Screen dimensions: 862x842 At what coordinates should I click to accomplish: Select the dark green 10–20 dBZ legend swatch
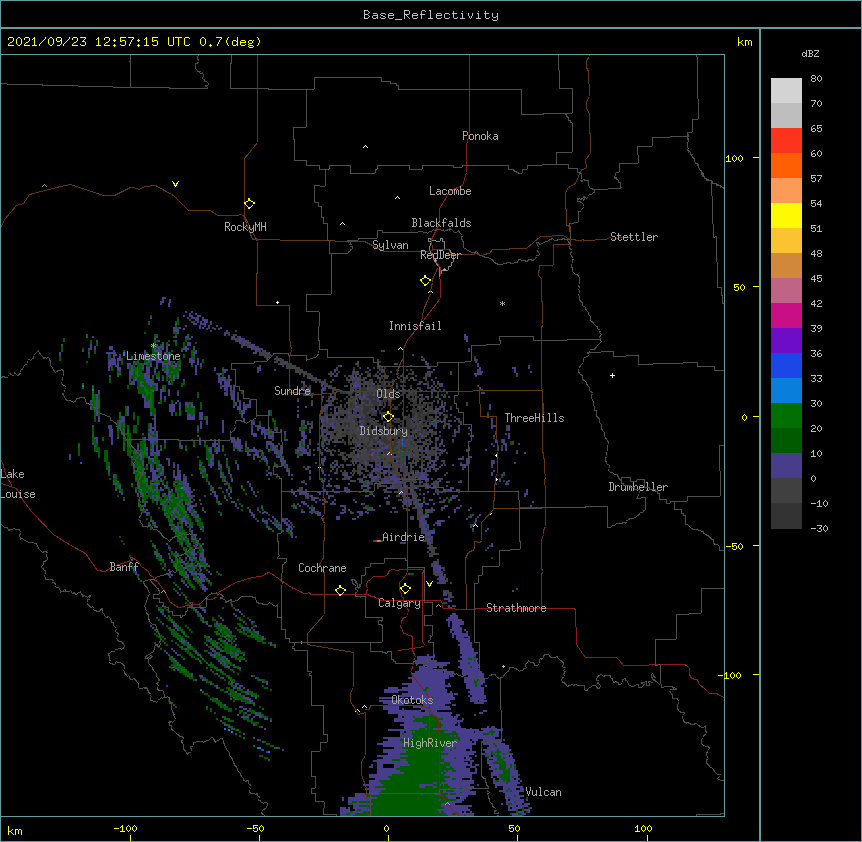click(786, 440)
